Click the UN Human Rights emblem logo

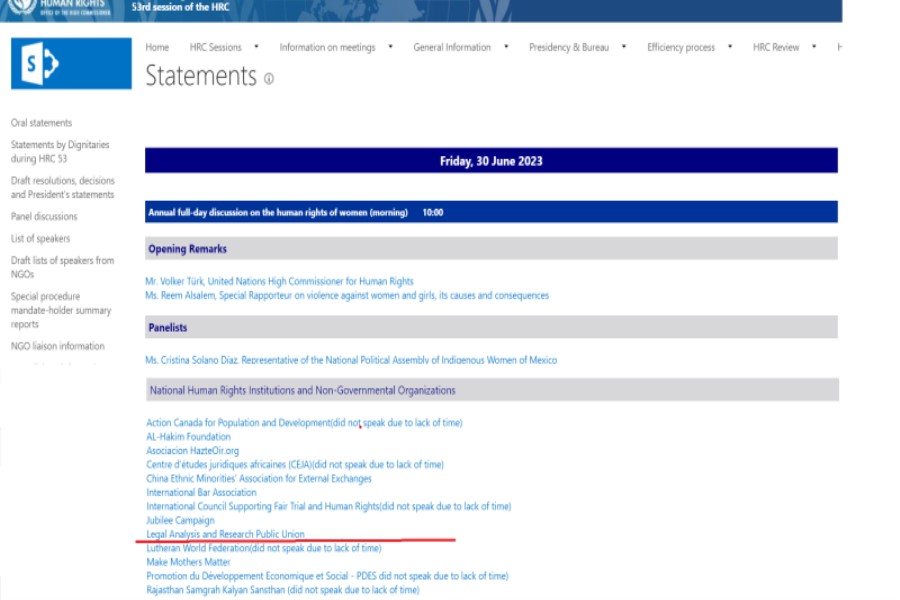coord(22,6)
